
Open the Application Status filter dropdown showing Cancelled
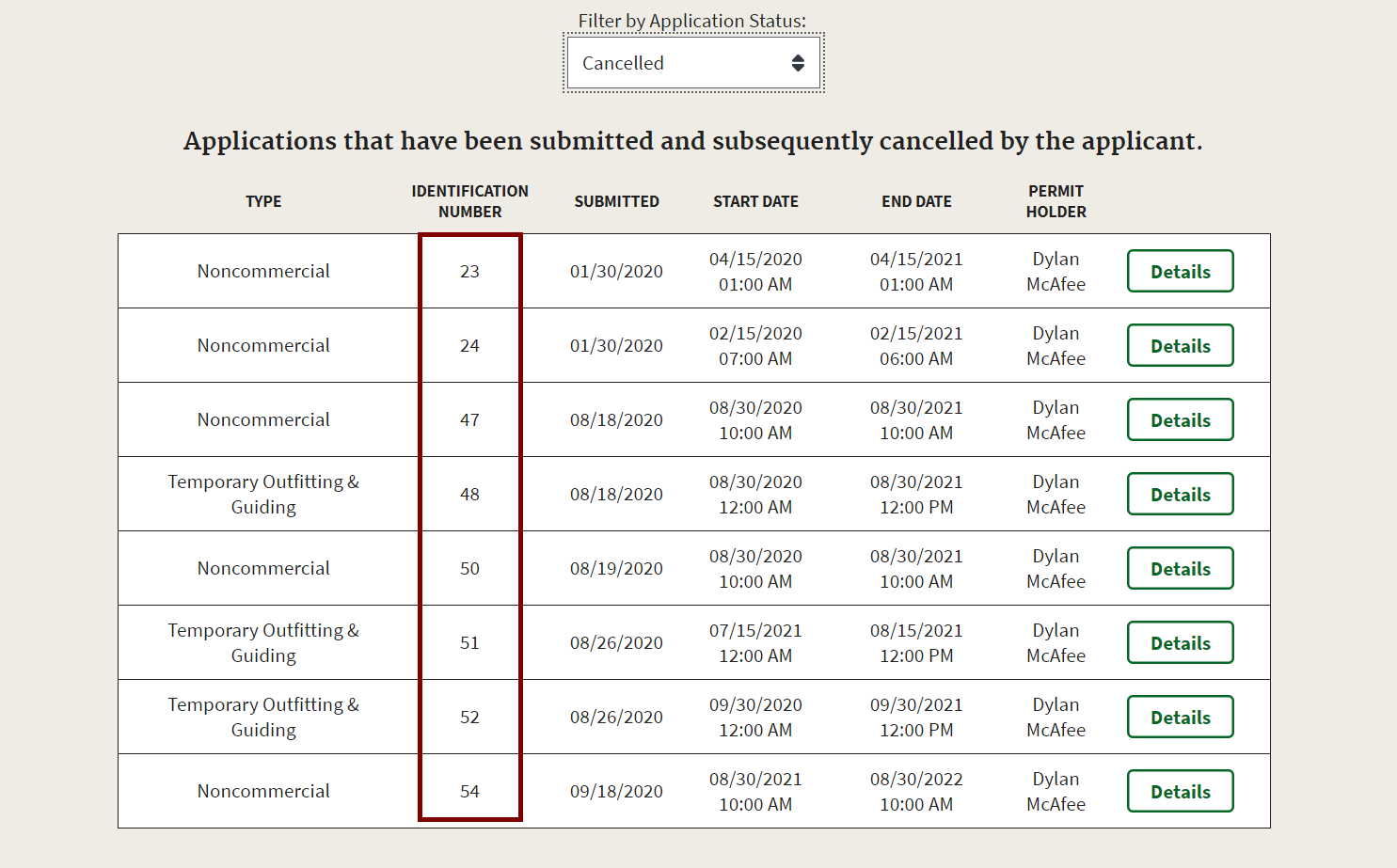coord(693,63)
